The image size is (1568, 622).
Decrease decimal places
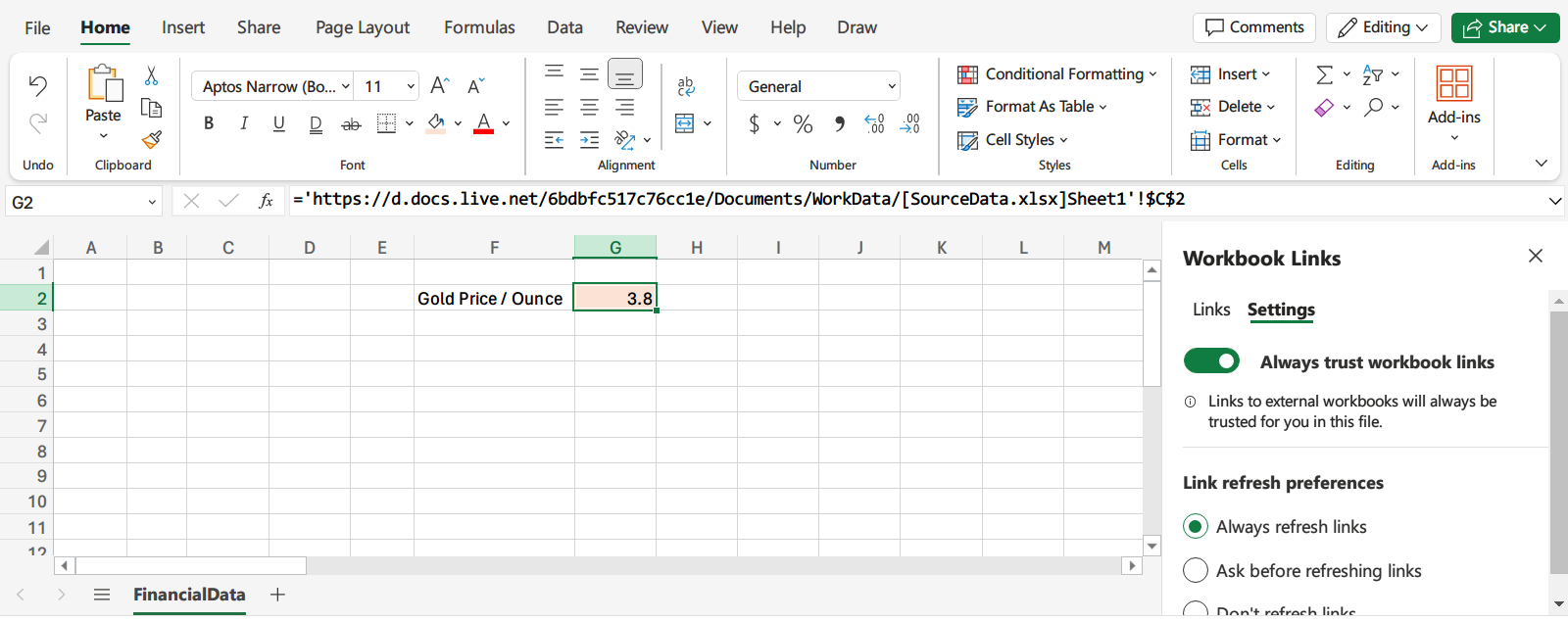(910, 123)
